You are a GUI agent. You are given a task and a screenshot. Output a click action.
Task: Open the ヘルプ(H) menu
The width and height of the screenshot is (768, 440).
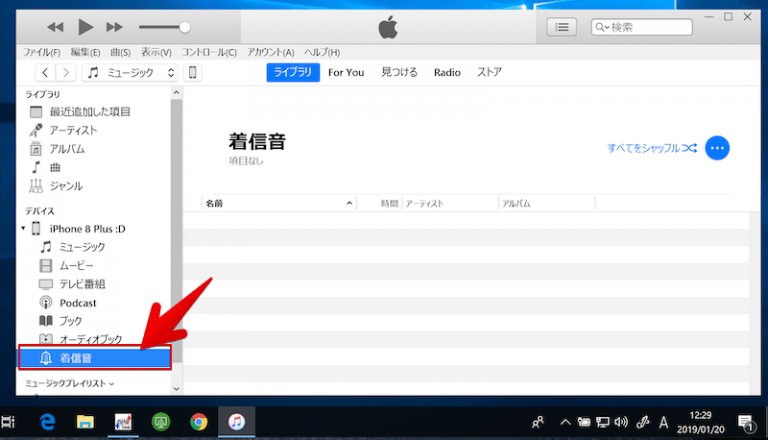click(322, 52)
